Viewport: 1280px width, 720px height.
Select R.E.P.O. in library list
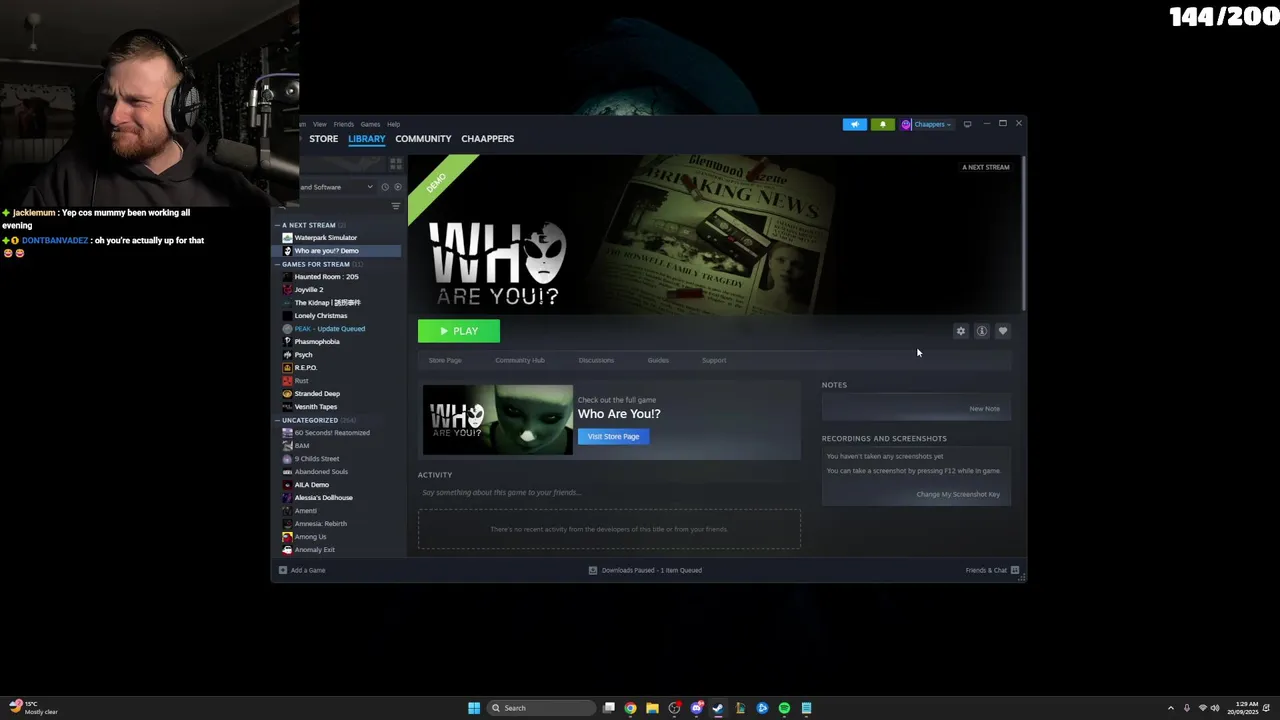[x=305, y=368]
